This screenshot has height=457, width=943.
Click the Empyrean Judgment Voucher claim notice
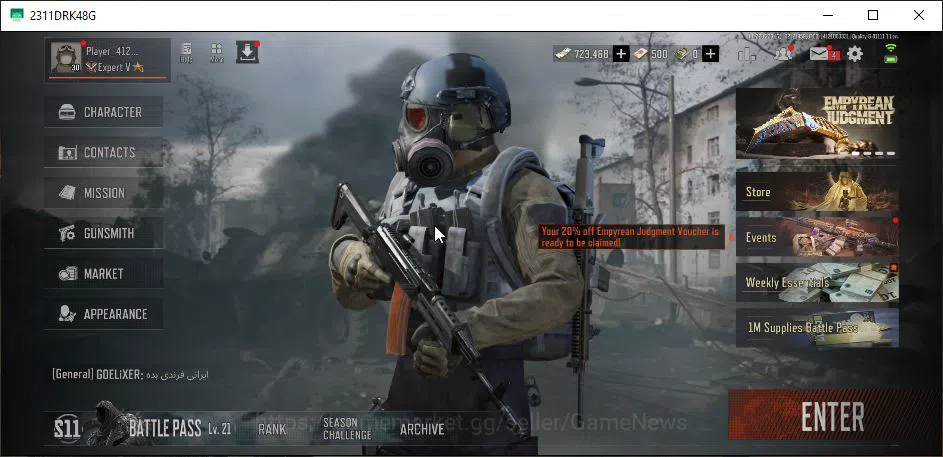[x=631, y=237]
